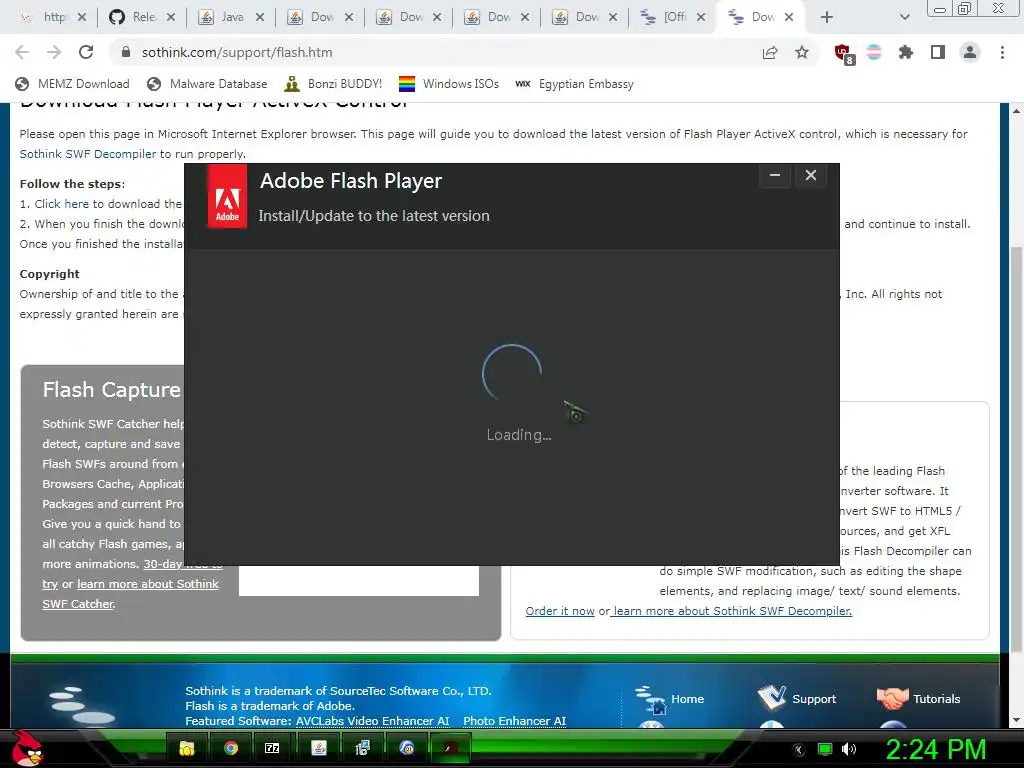Image resolution: width=1024 pixels, height=768 pixels.
Task: Click the Sothink SWF Decompiler link in the intro
Action: 88,153
